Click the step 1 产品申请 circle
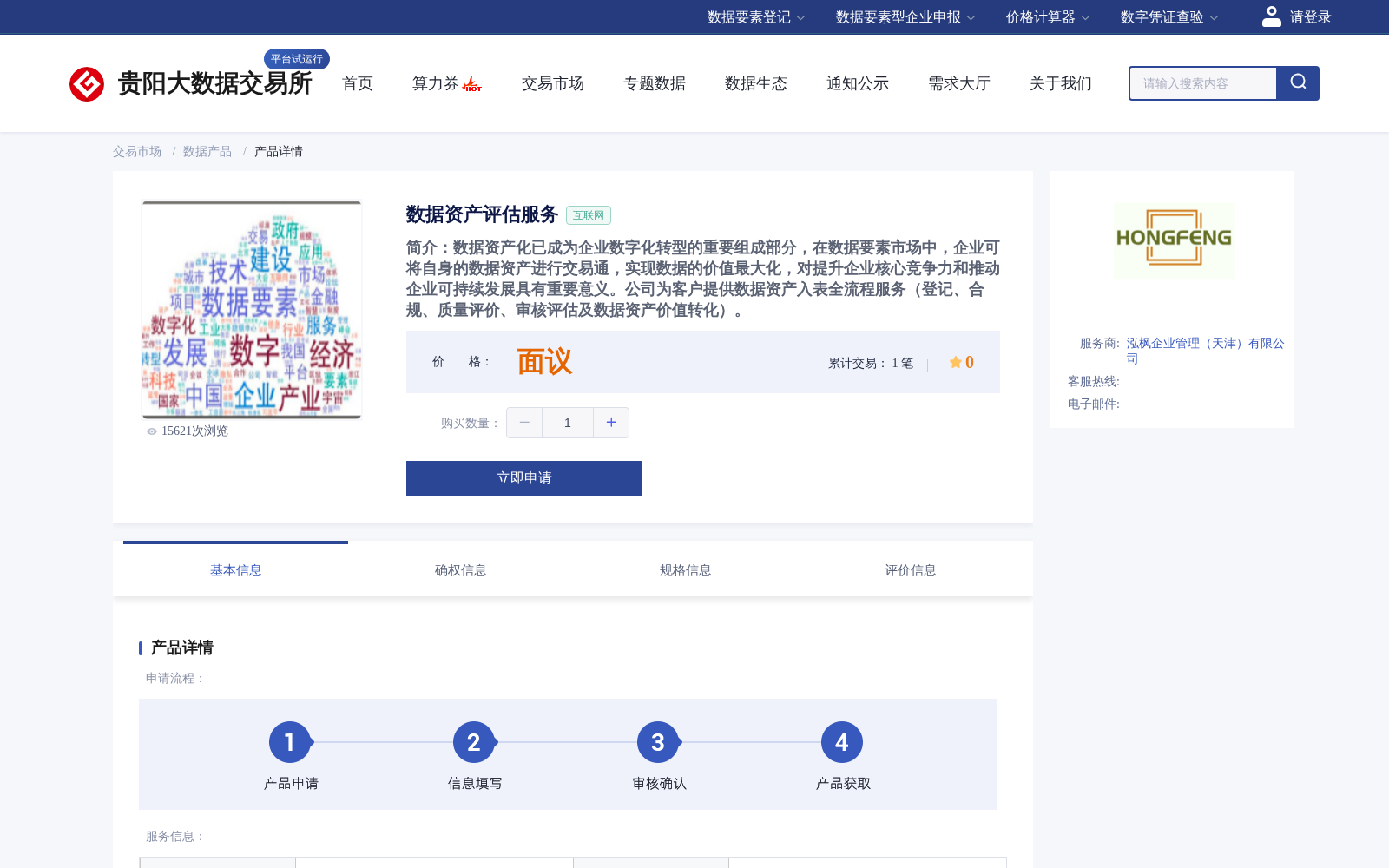 click(290, 742)
